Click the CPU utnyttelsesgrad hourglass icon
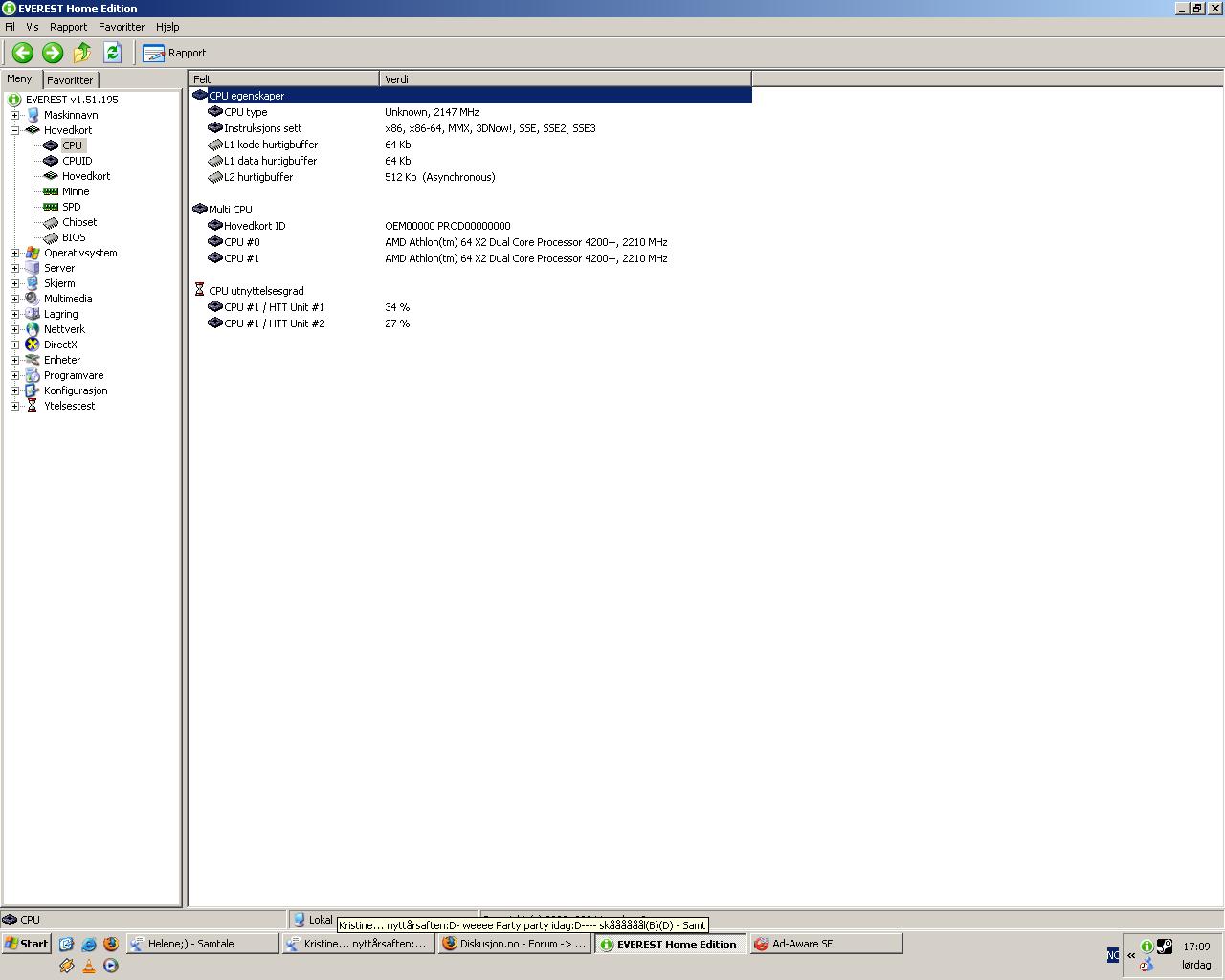This screenshot has height=980, width=1225. [x=199, y=290]
